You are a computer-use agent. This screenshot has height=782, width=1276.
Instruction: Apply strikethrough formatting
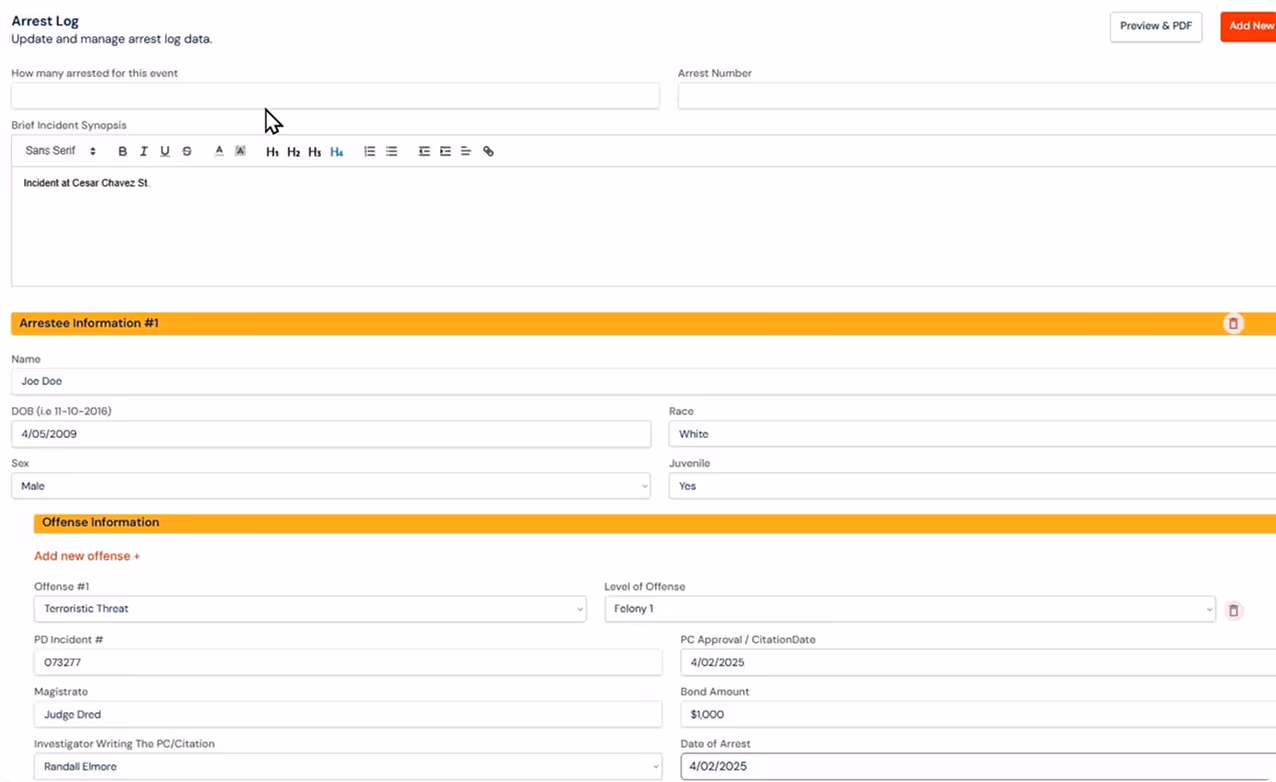pyautogui.click(x=187, y=151)
